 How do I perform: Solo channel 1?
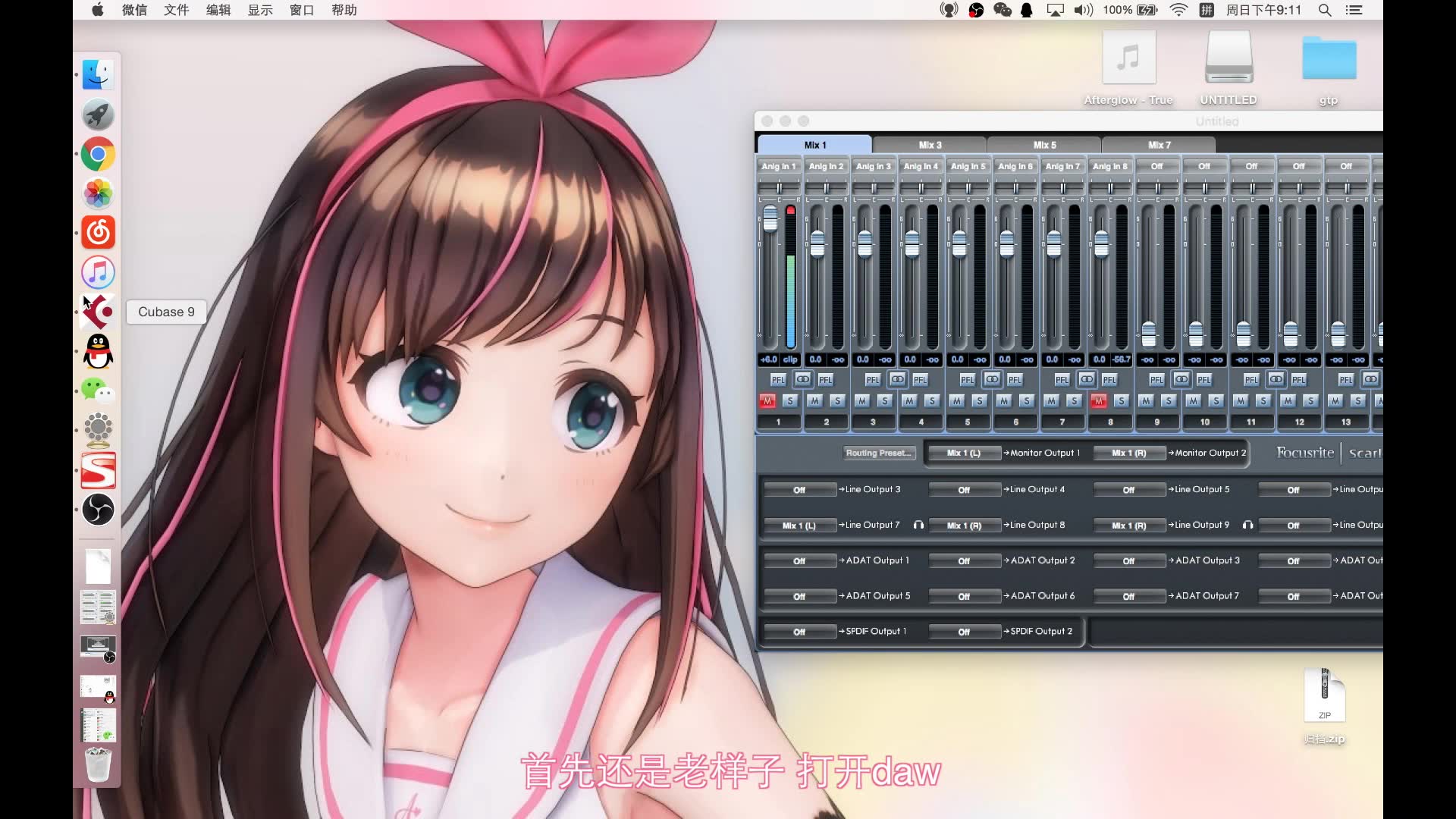[790, 400]
